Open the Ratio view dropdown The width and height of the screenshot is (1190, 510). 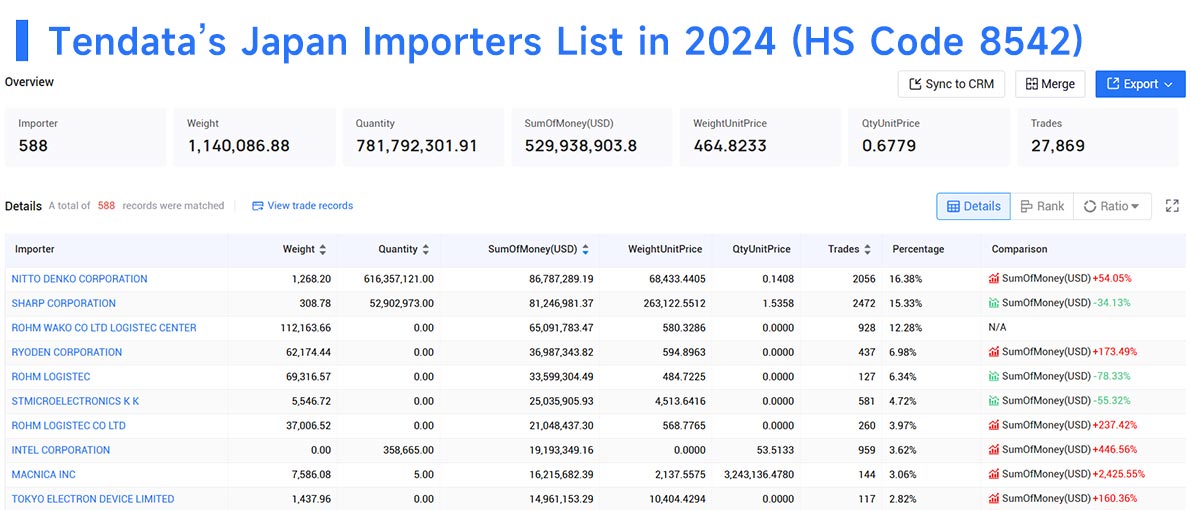(1112, 206)
